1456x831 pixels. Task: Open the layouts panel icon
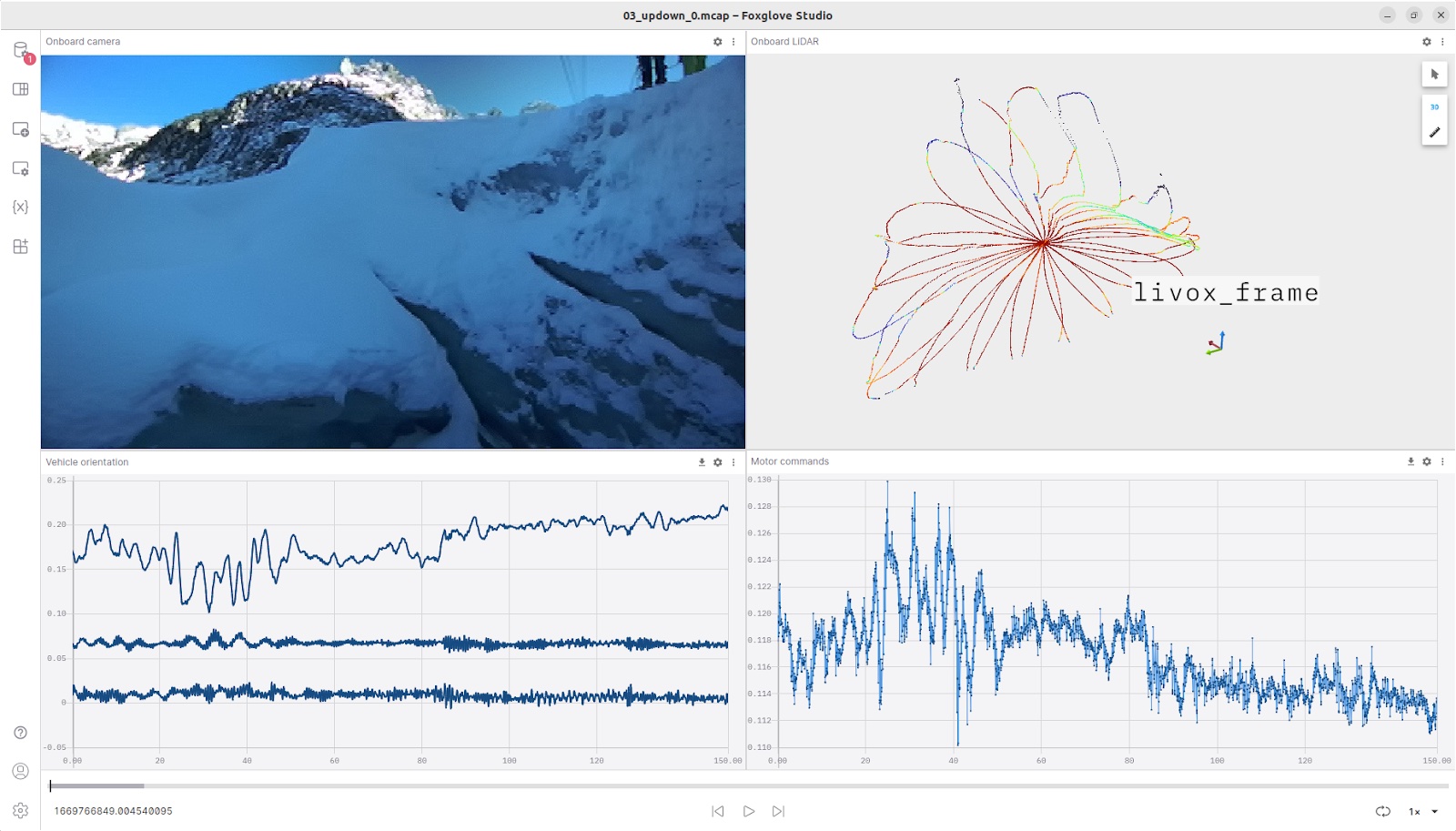pyautogui.click(x=21, y=89)
